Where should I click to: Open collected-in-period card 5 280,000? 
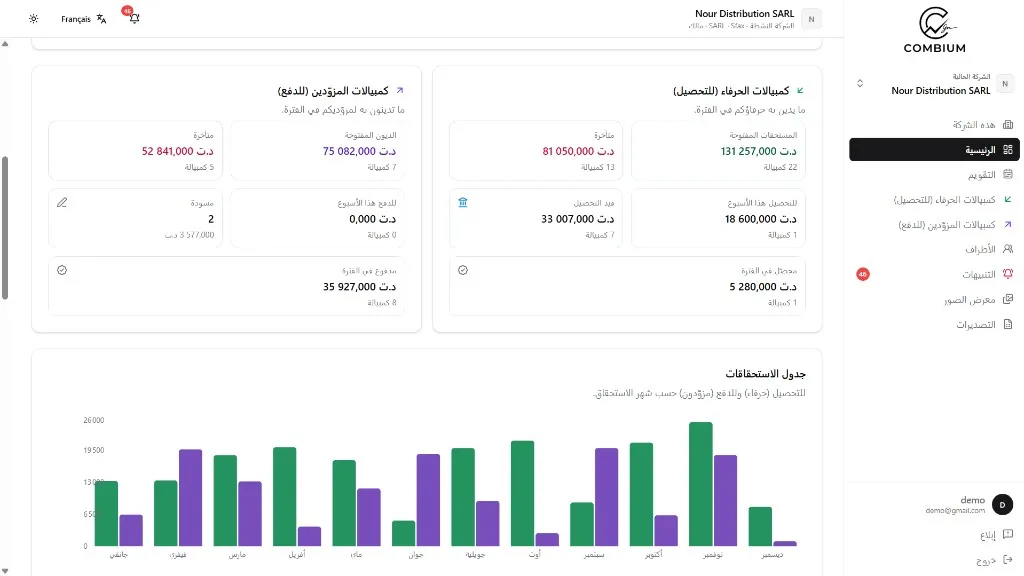coord(627,286)
